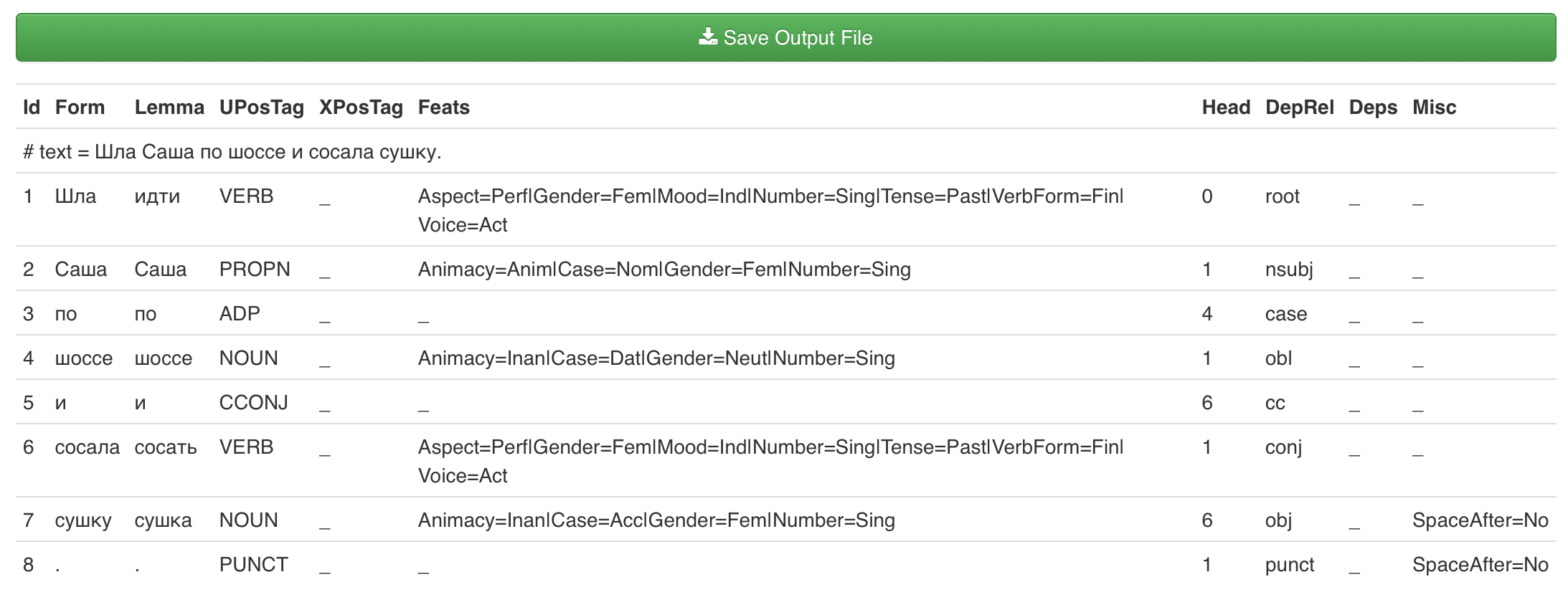
Task: Click the Feats cell containing Case=Acc
Action: (x=656, y=520)
